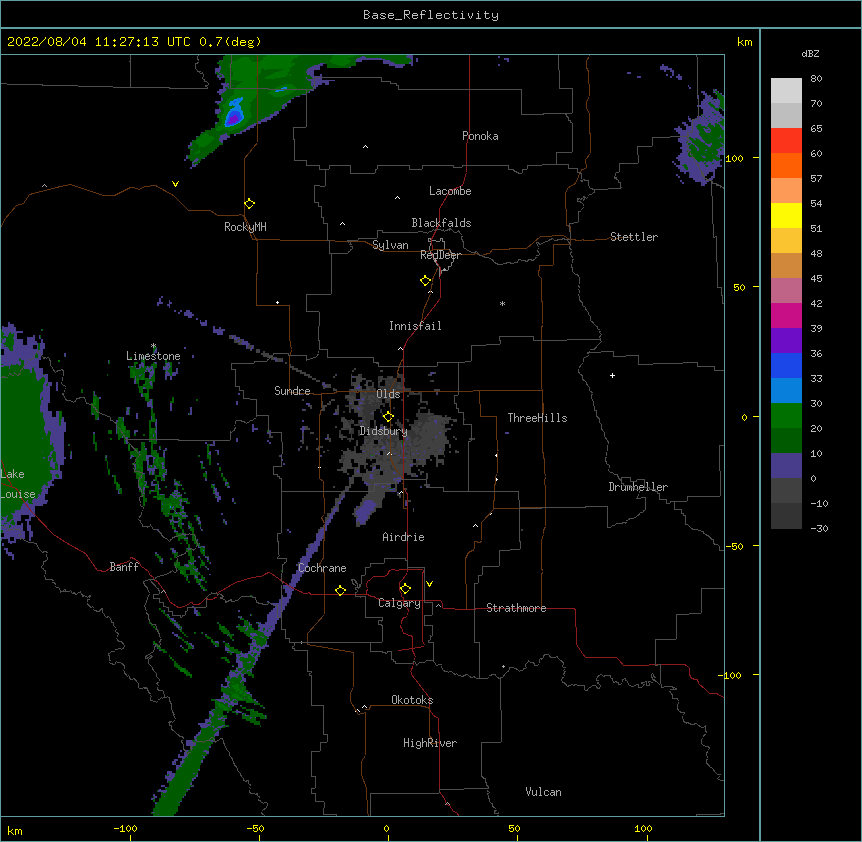
Task: Click the white plus marker north of Drumheller
Action: [612, 375]
